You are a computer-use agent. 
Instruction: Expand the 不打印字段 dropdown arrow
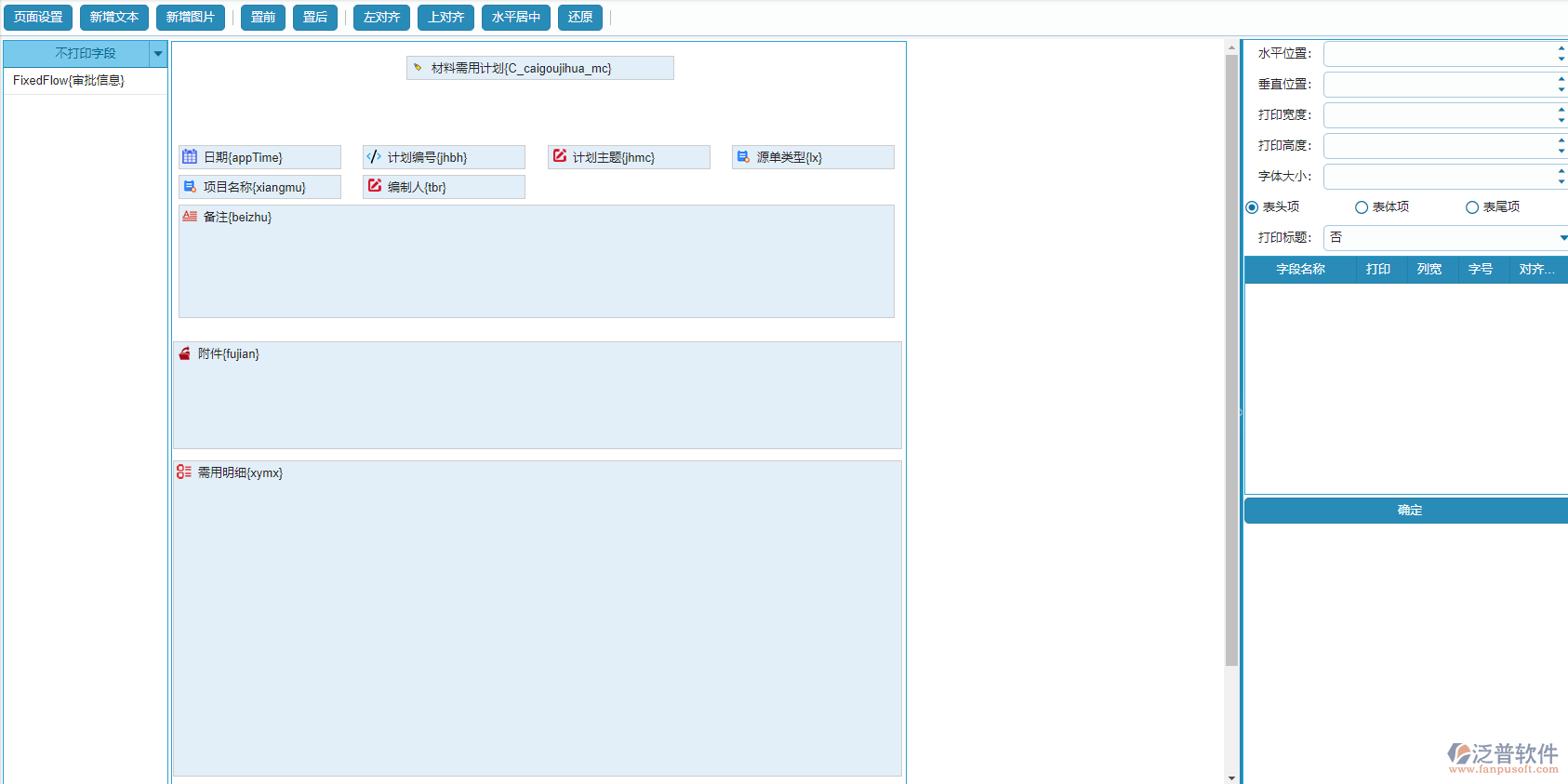coord(158,54)
